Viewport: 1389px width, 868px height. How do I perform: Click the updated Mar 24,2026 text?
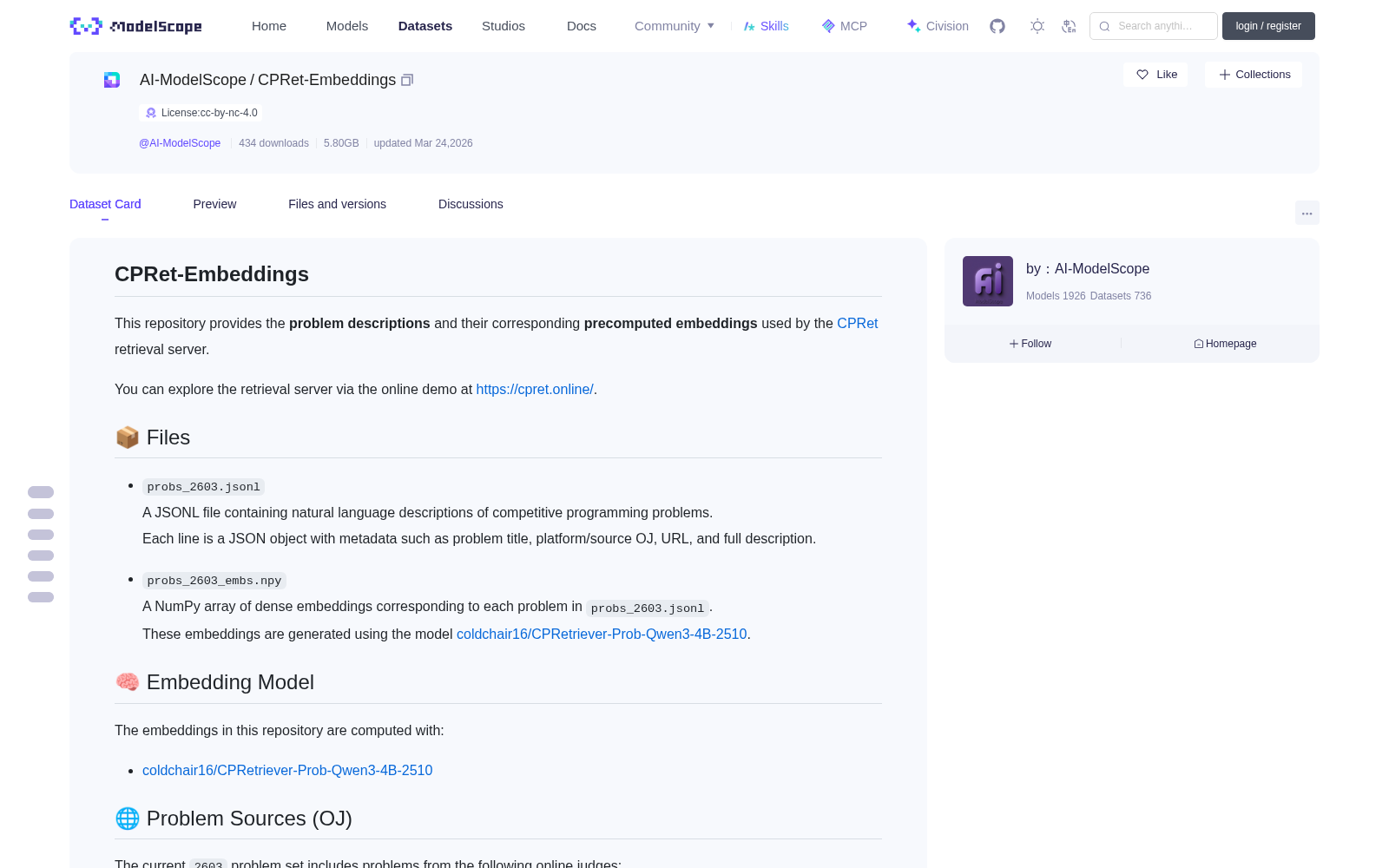click(424, 143)
